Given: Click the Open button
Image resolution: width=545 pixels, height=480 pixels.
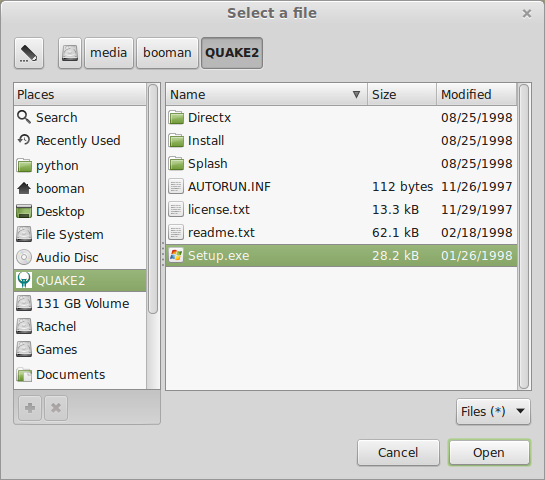Looking at the screenshot, I should 489,453.
